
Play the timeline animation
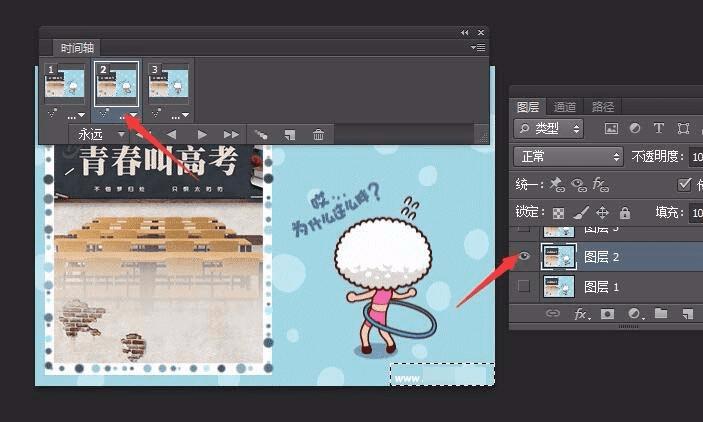coord(202,135)
